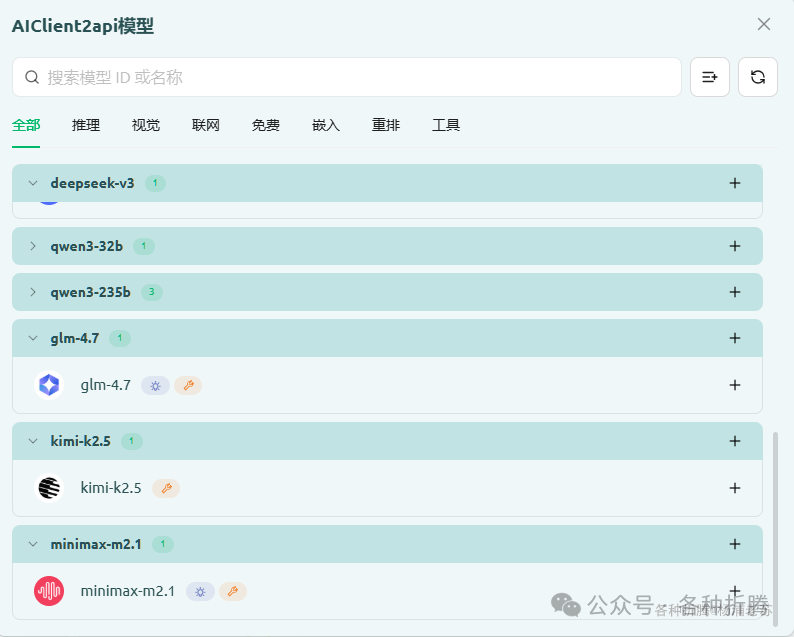Collapse the glm-4.7 group

pyautogui.click(x=33, y=338)
